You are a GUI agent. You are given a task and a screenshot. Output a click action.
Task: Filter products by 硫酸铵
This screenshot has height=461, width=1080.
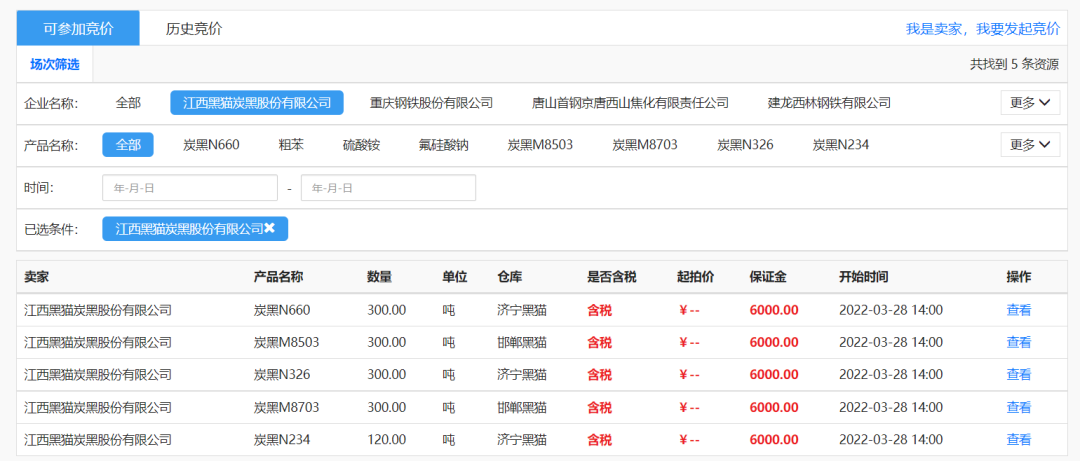(362, 145)
